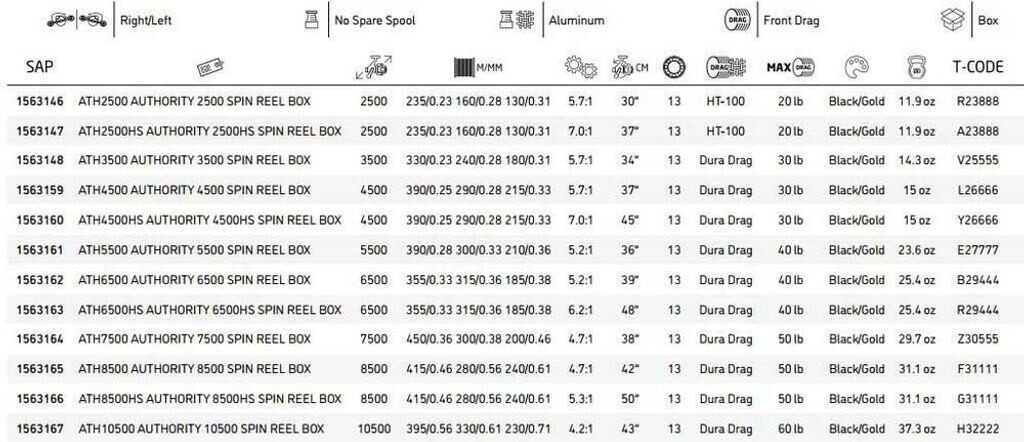1024x442 pixels.
Task: Click the Right/Left handle orientation icon
Action: pyautogui.click(x=78, y=20)
